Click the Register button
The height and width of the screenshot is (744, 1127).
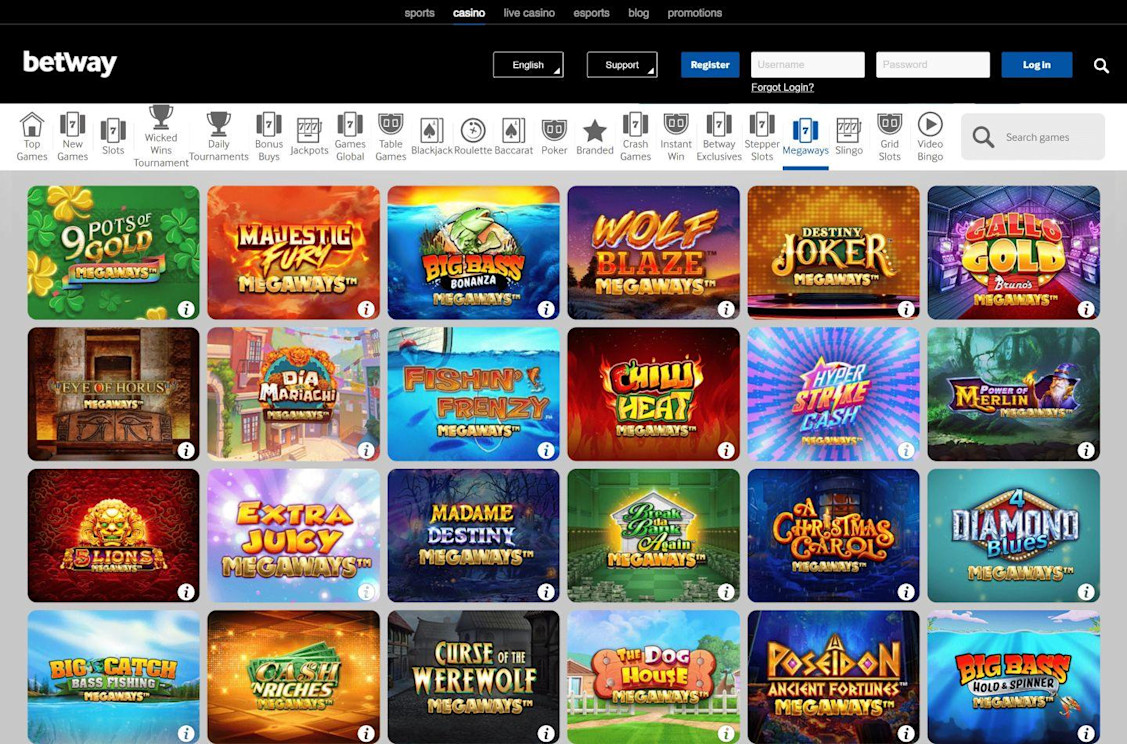pos(710,65)
